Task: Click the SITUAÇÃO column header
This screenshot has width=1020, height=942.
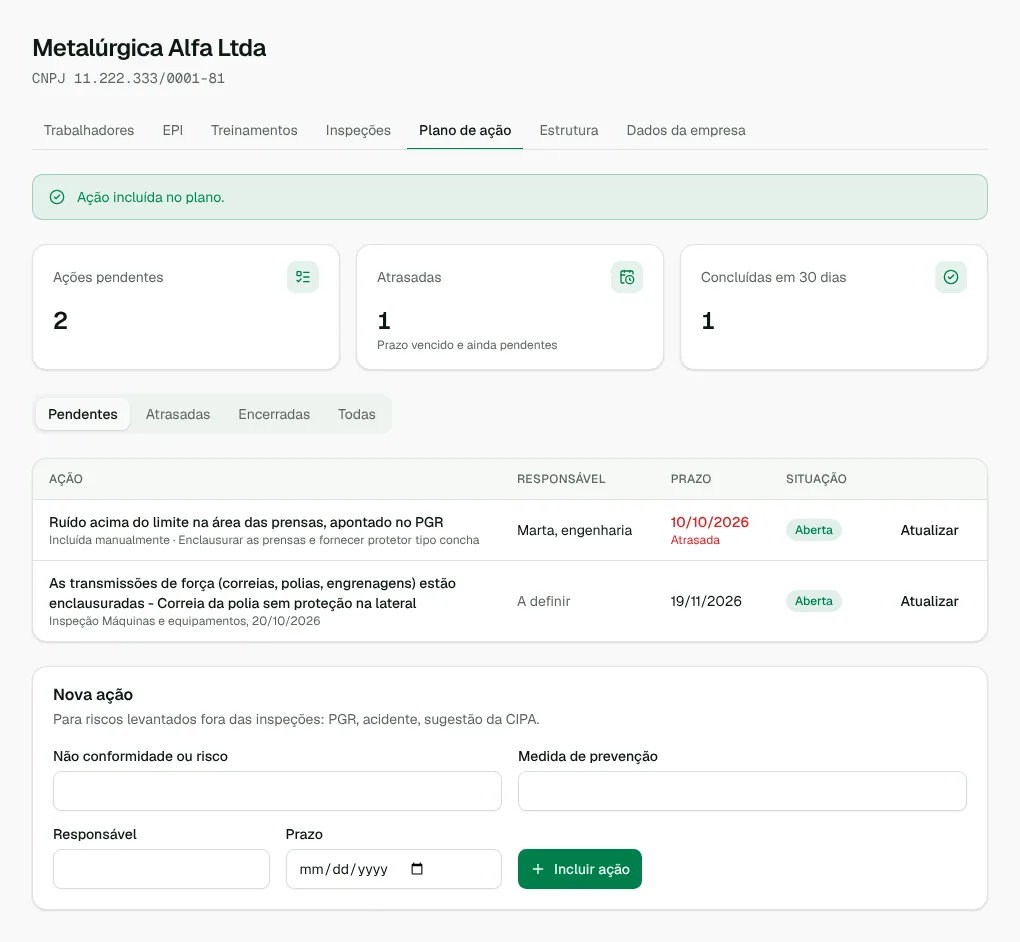Action: pos(816,479)
